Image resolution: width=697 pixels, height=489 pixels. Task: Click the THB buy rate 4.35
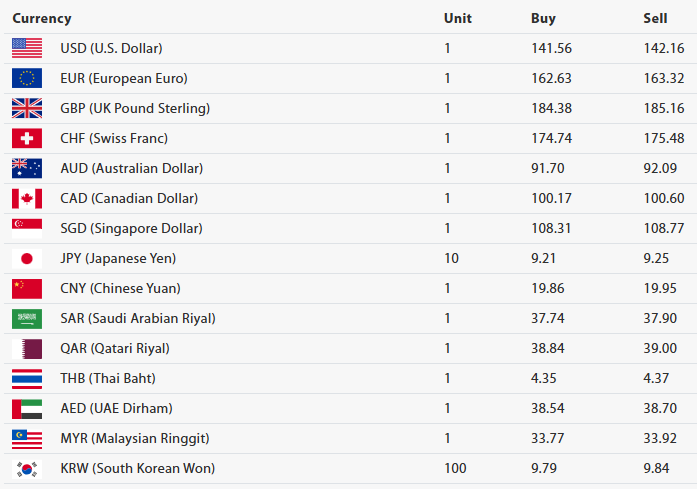545,378
